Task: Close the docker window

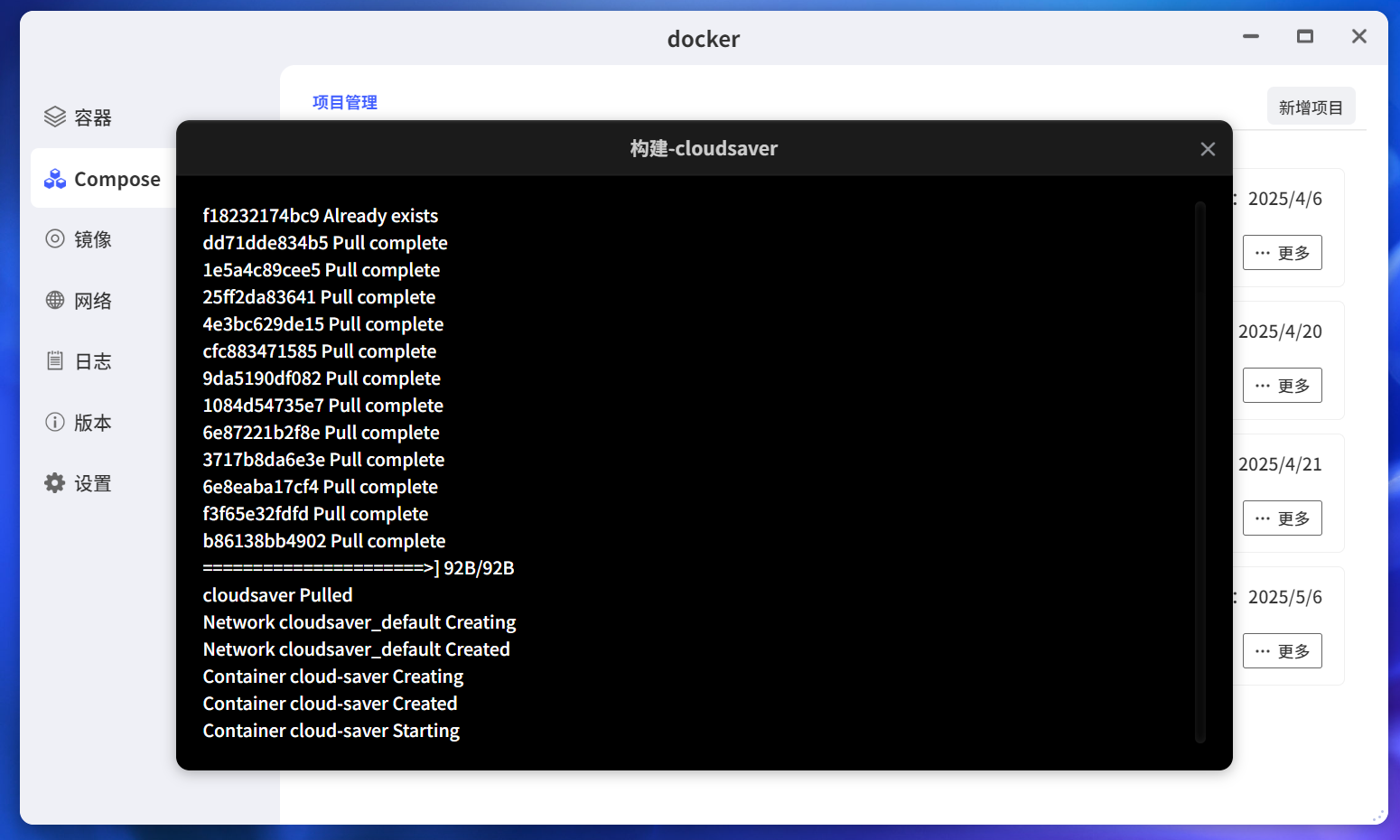Action: click(1359, 36)
